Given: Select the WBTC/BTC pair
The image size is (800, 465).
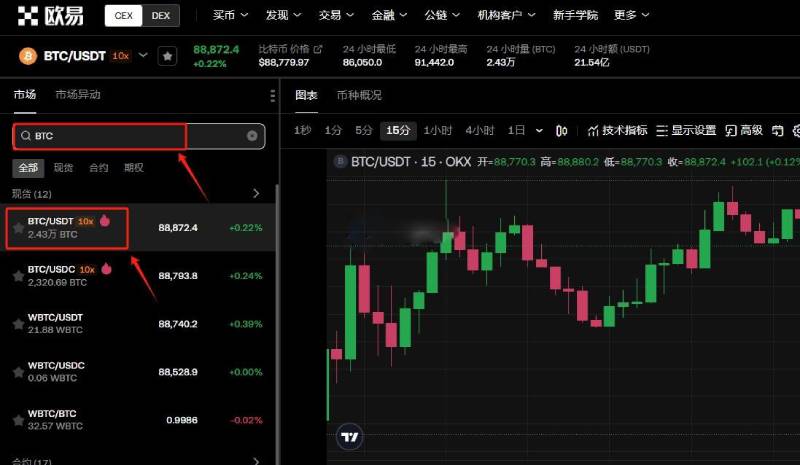Looking at the screenshot, I should [138, 420].
